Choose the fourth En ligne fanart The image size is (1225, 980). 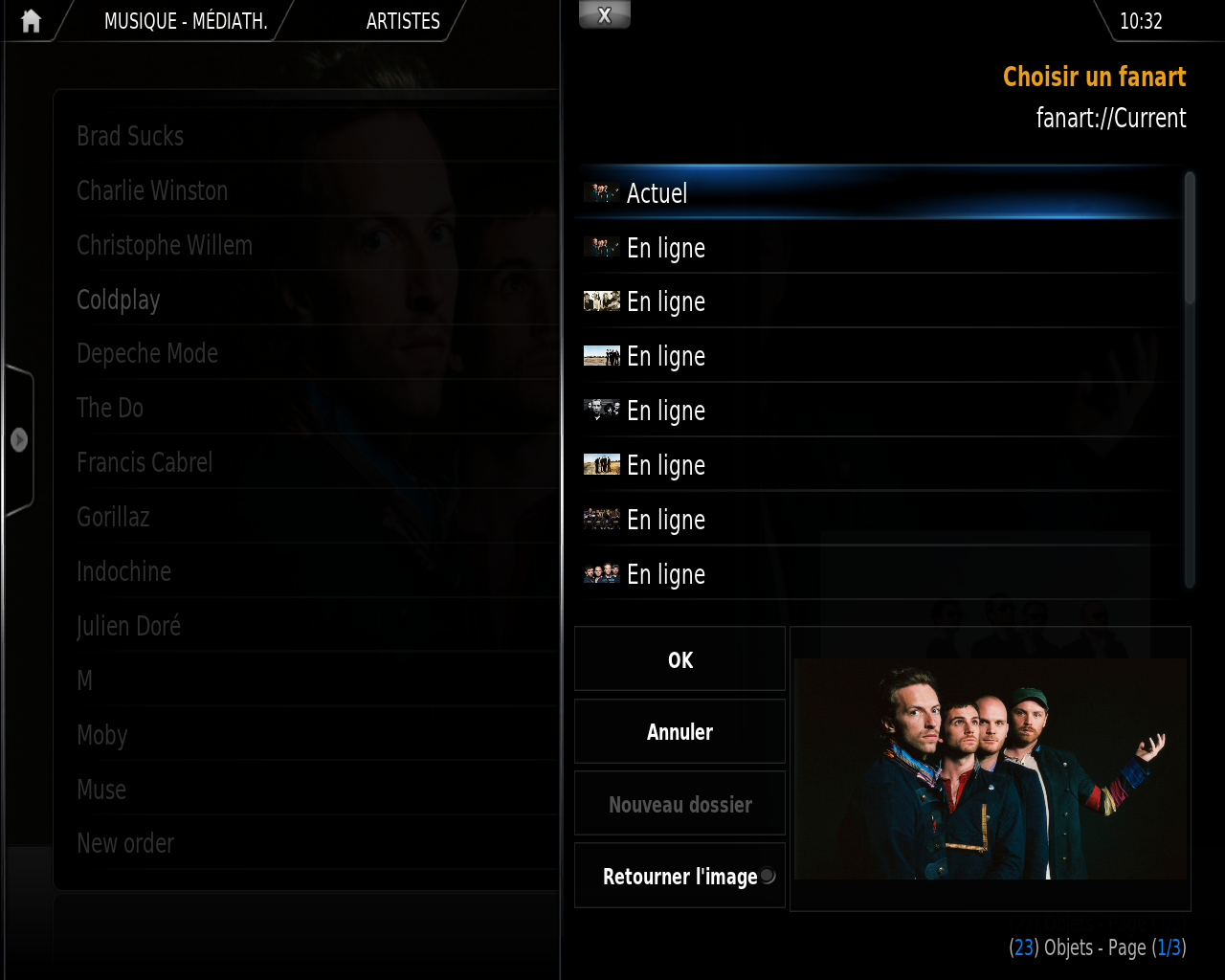[879, 411]
